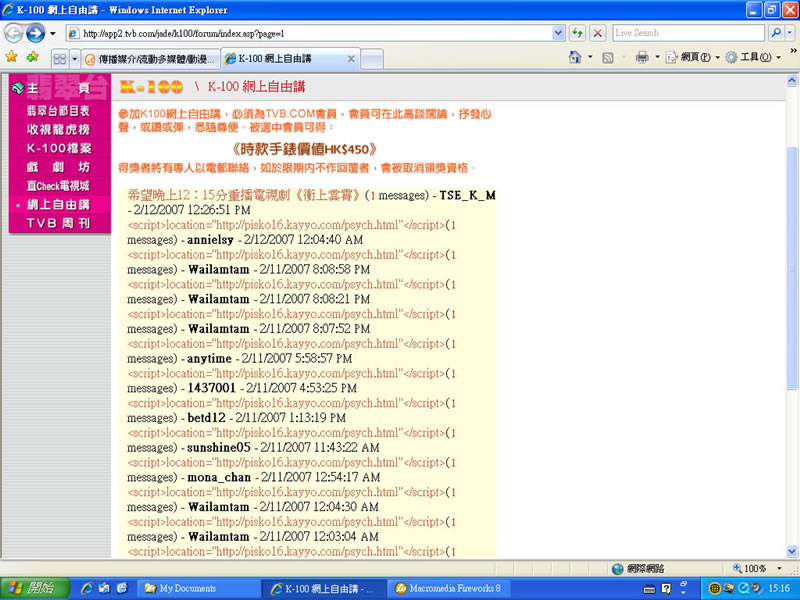Refresh the current page
800x600 pixels.
tap(578, 34)
